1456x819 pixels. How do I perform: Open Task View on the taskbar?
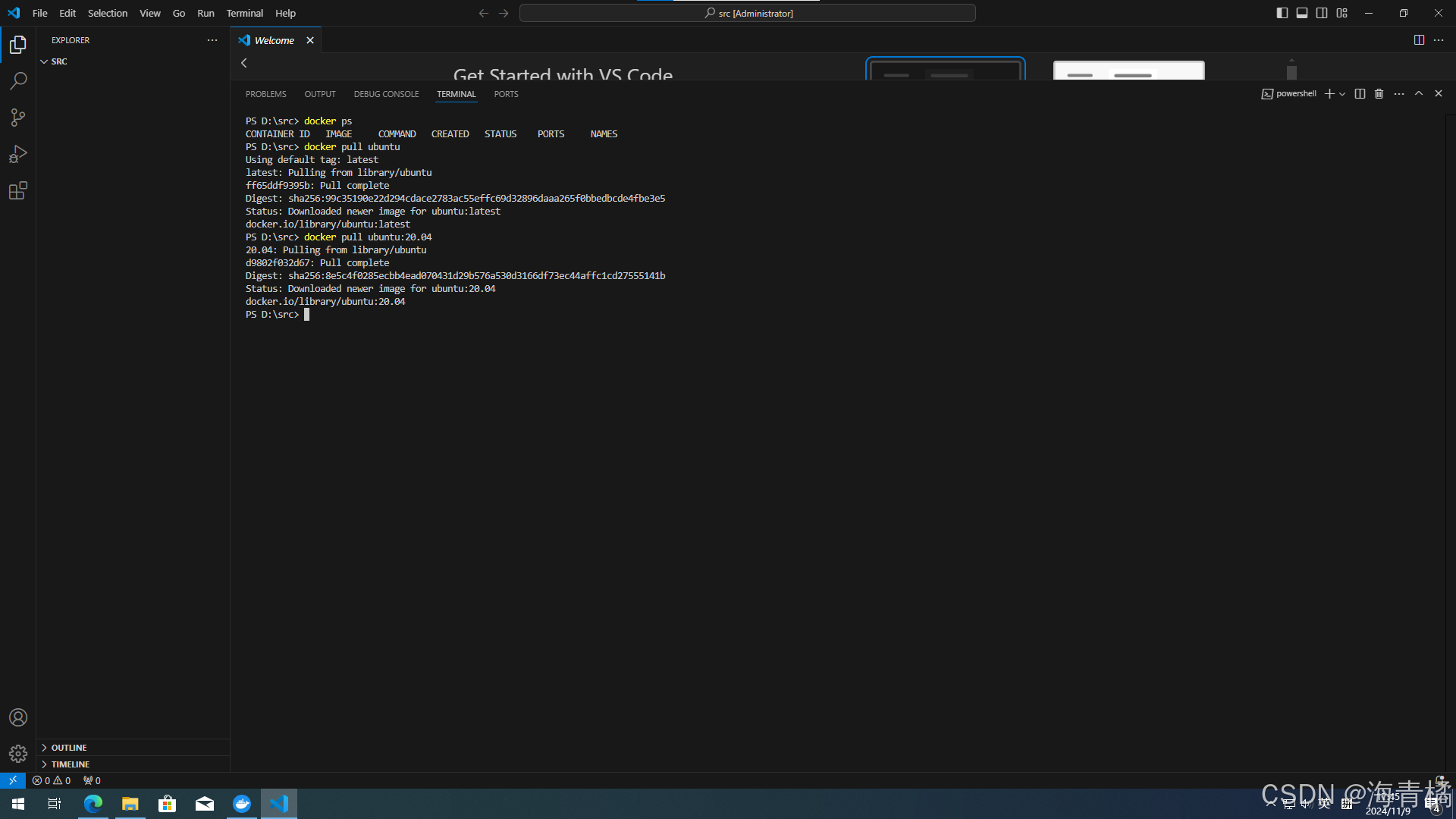point(55,804)
